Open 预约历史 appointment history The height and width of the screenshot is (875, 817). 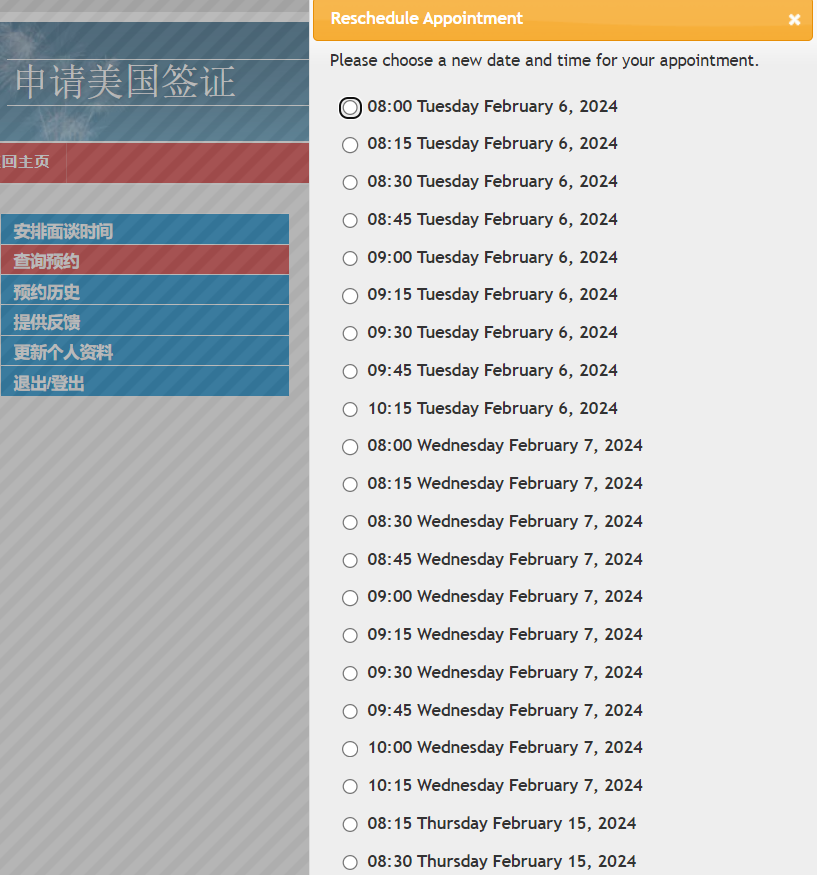point(46,292)
